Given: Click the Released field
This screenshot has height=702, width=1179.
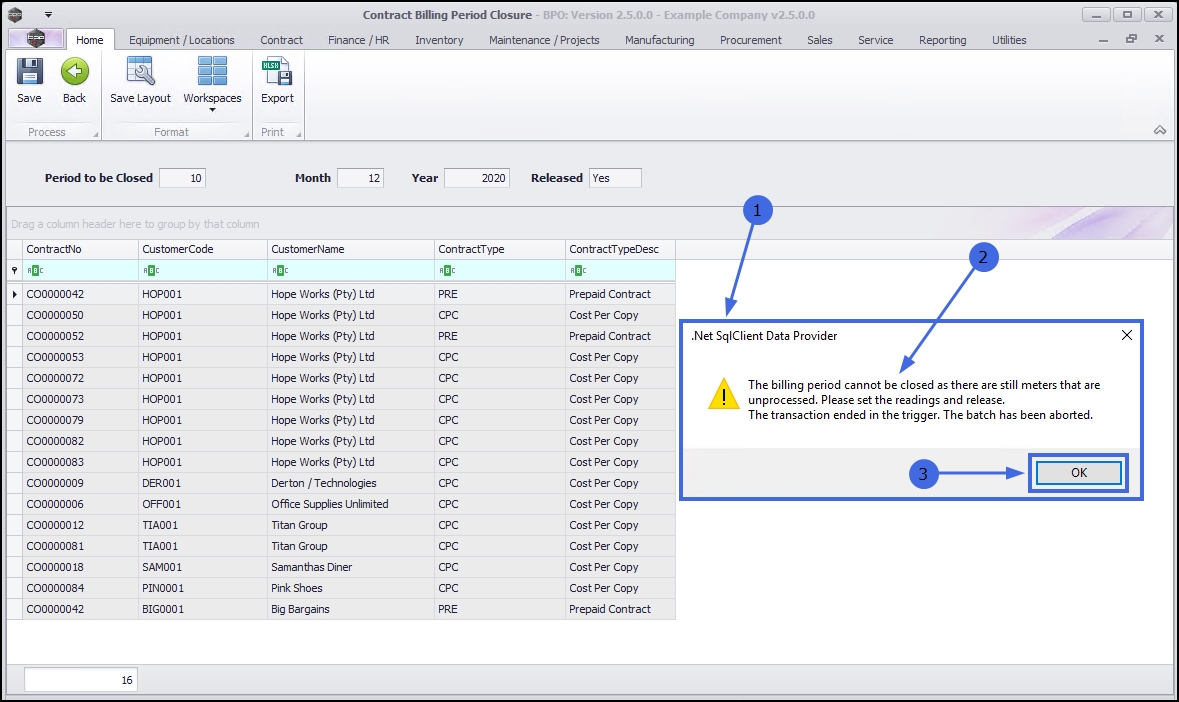Looking at the screenshot, I should [615, 178].
